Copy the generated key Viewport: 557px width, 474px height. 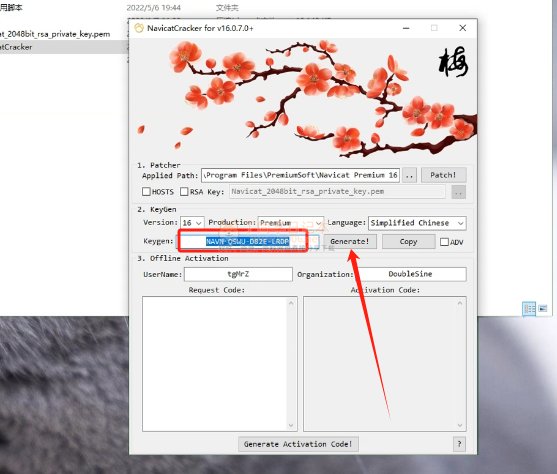click(409, 242)
